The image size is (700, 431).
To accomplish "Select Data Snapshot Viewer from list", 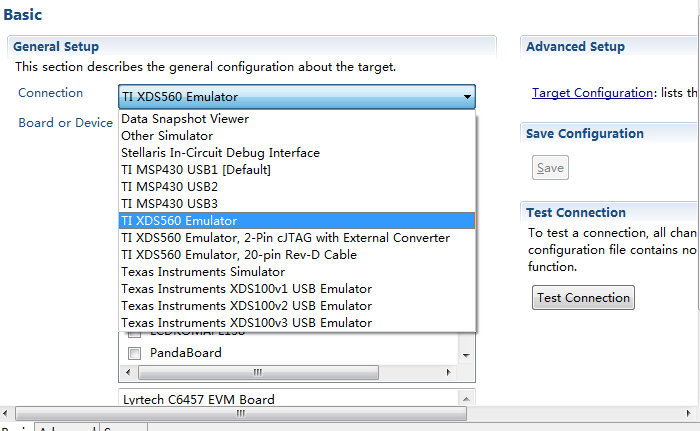I will (185, 119).
